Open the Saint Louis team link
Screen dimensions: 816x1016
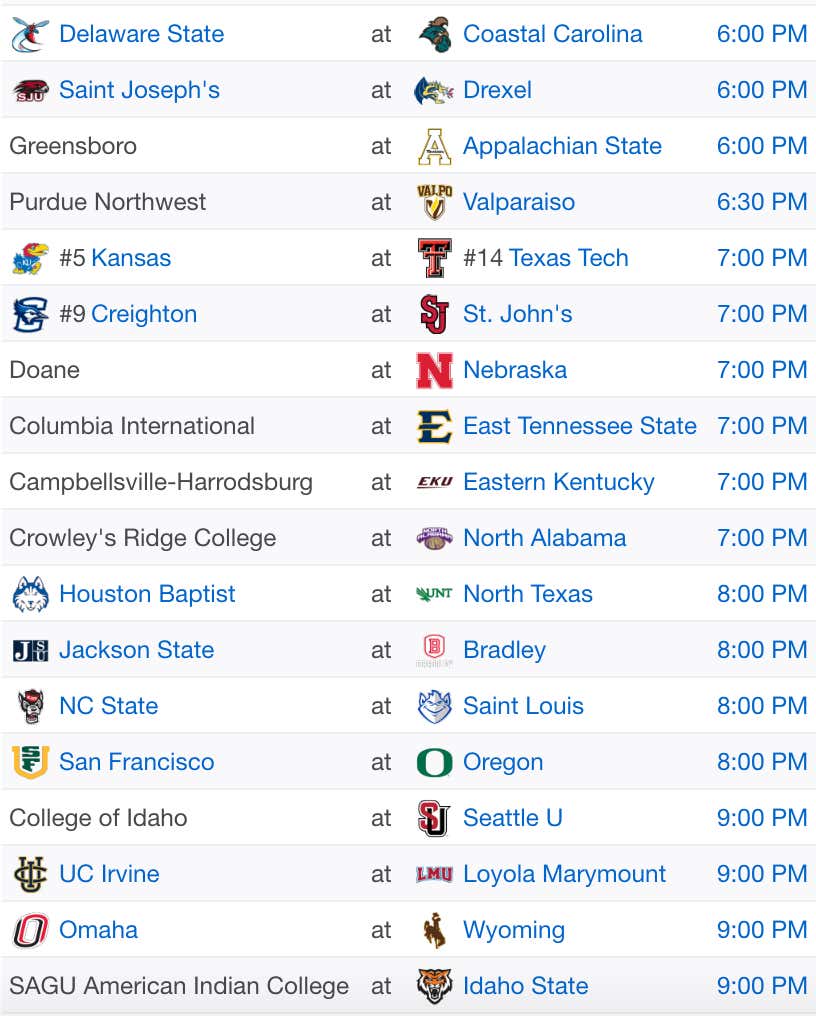coord(523,706)
